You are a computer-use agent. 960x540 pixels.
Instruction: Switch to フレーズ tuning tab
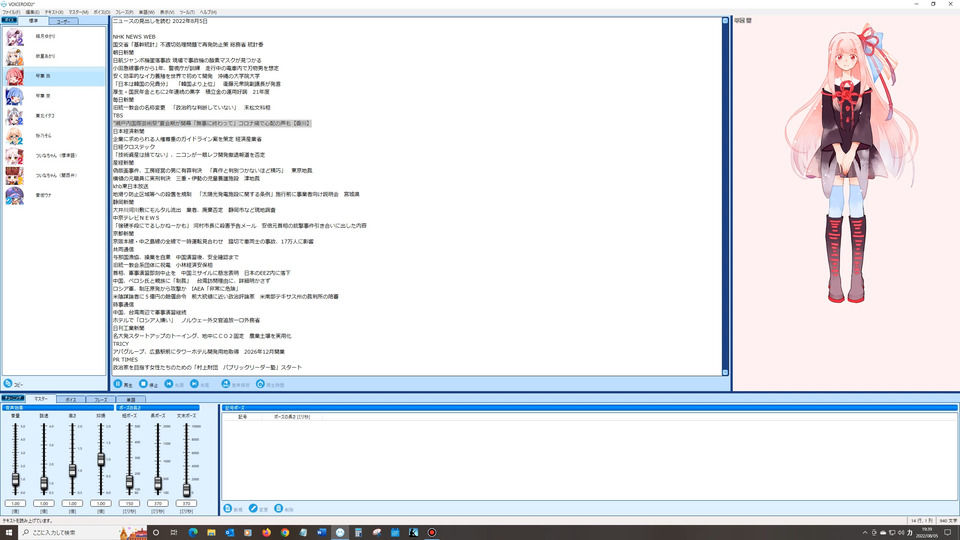coord(100,399)
